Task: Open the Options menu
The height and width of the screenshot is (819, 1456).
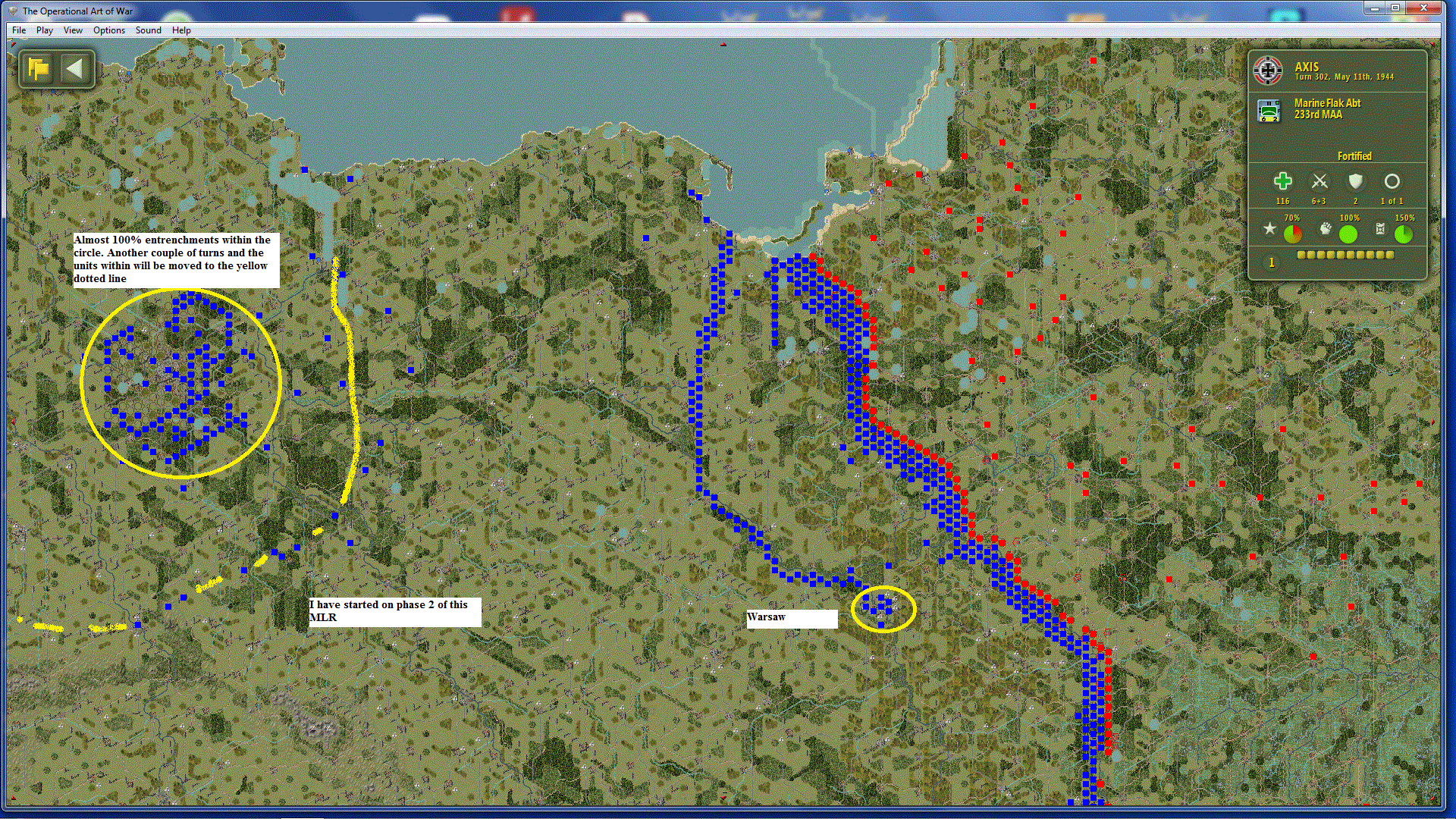Action: (109, 30)
